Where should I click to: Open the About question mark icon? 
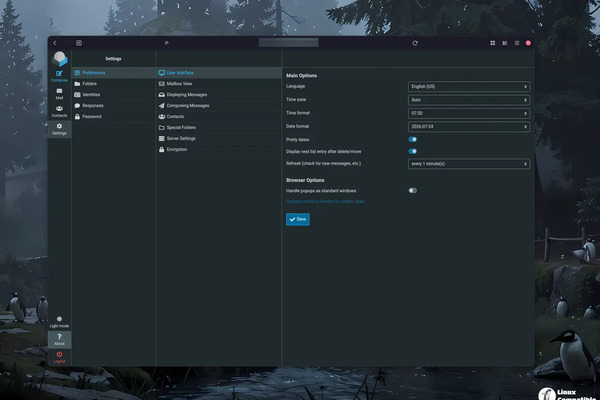click(59, 339)
